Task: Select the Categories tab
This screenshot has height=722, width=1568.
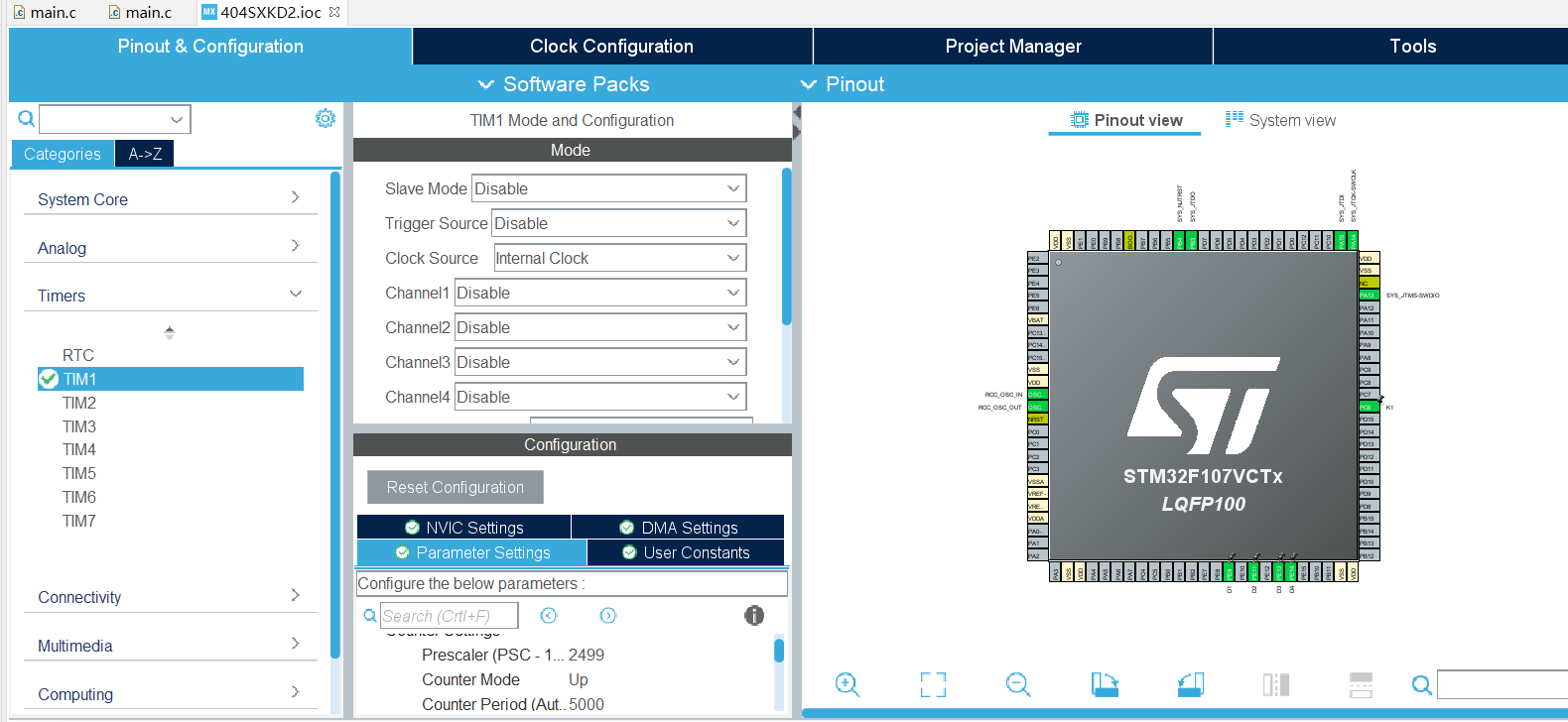Action: pyautogui.click(x=63, y=154)
